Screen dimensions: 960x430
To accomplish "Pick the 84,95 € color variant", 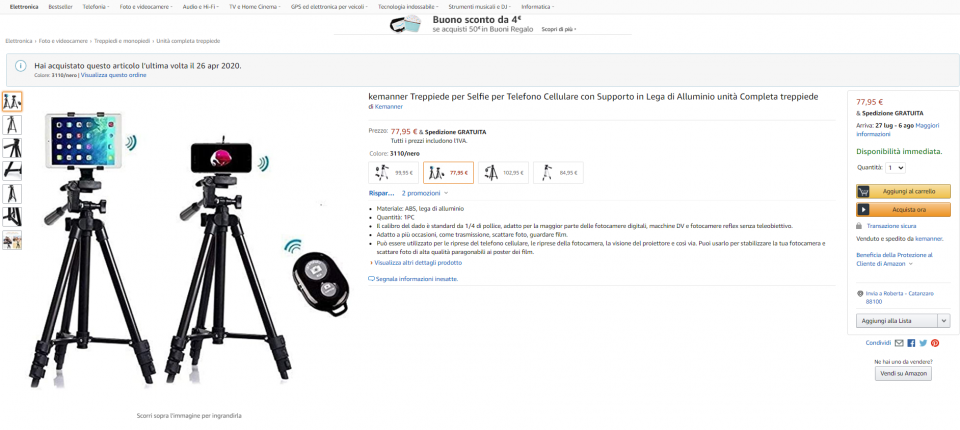I will coord(558,173).
